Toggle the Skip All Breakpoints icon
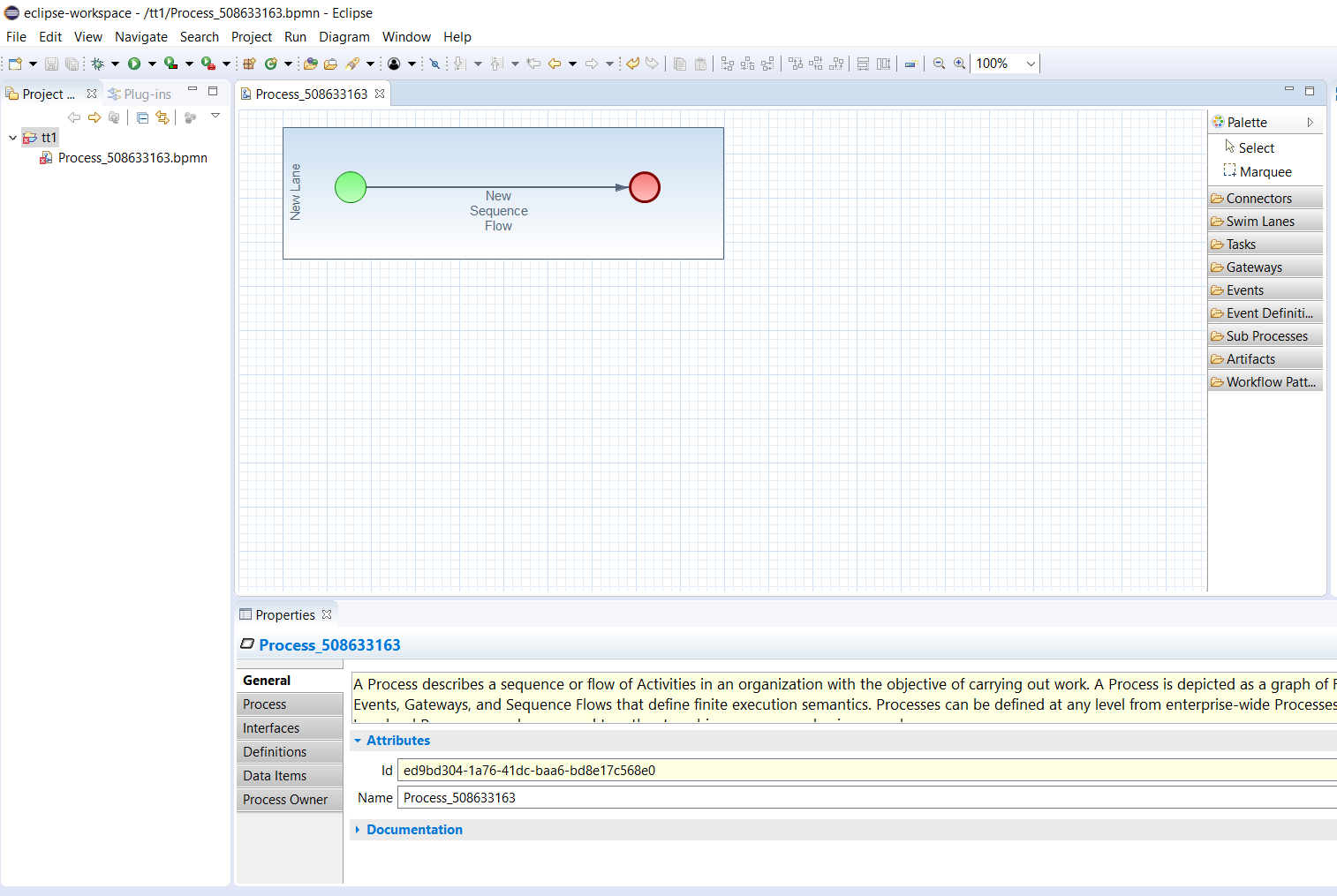The image size is (1337, 896). 434,64
